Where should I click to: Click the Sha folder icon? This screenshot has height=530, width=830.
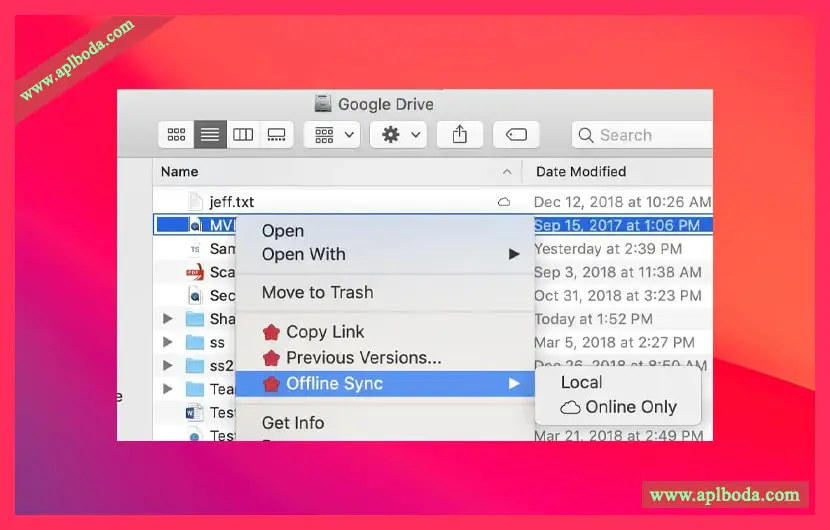(195, 319)
